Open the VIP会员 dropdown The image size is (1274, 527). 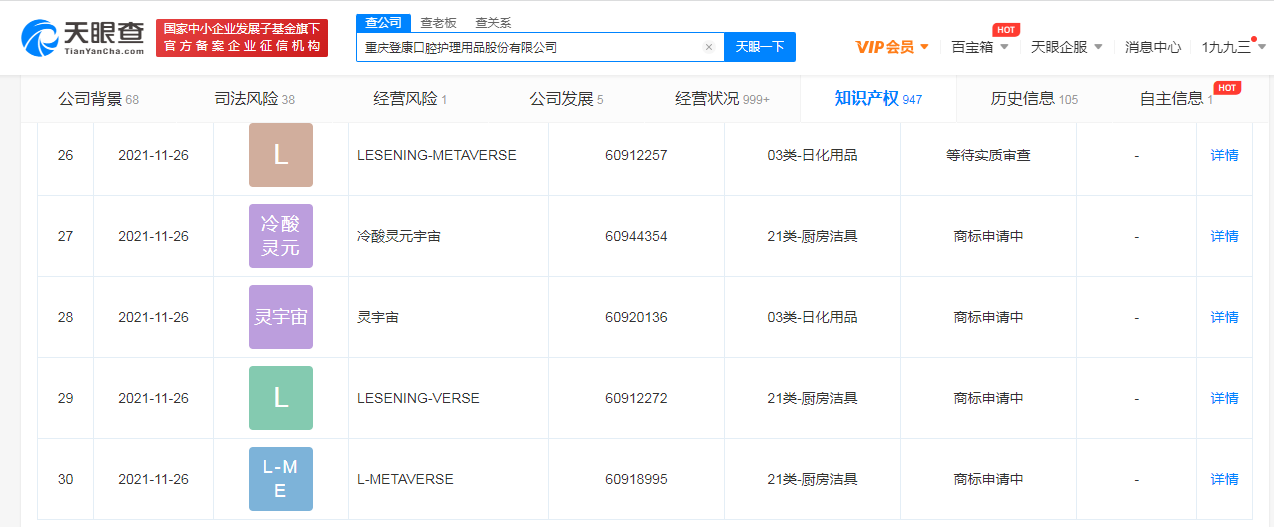892,47
